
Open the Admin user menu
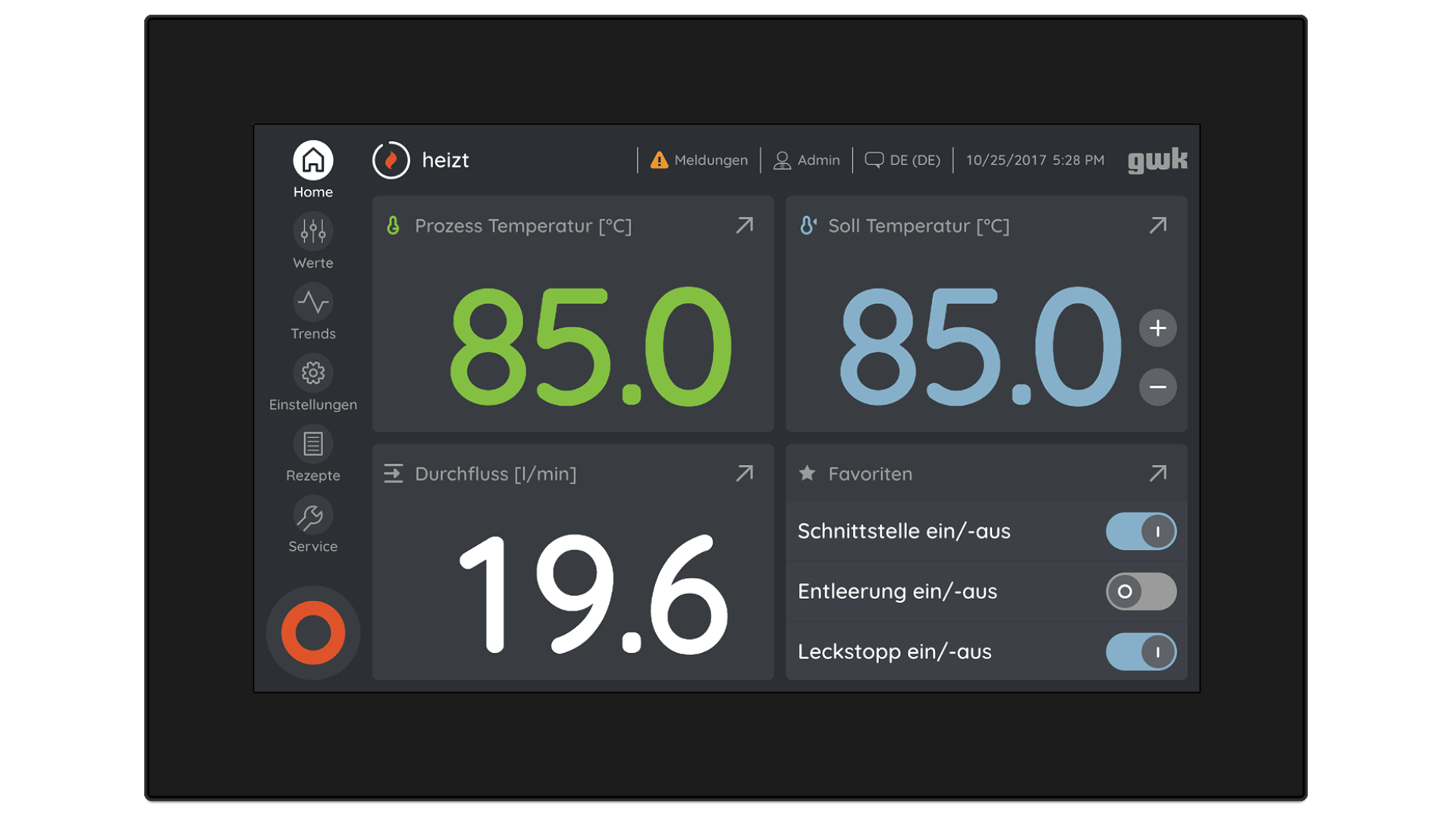point(807,160)
